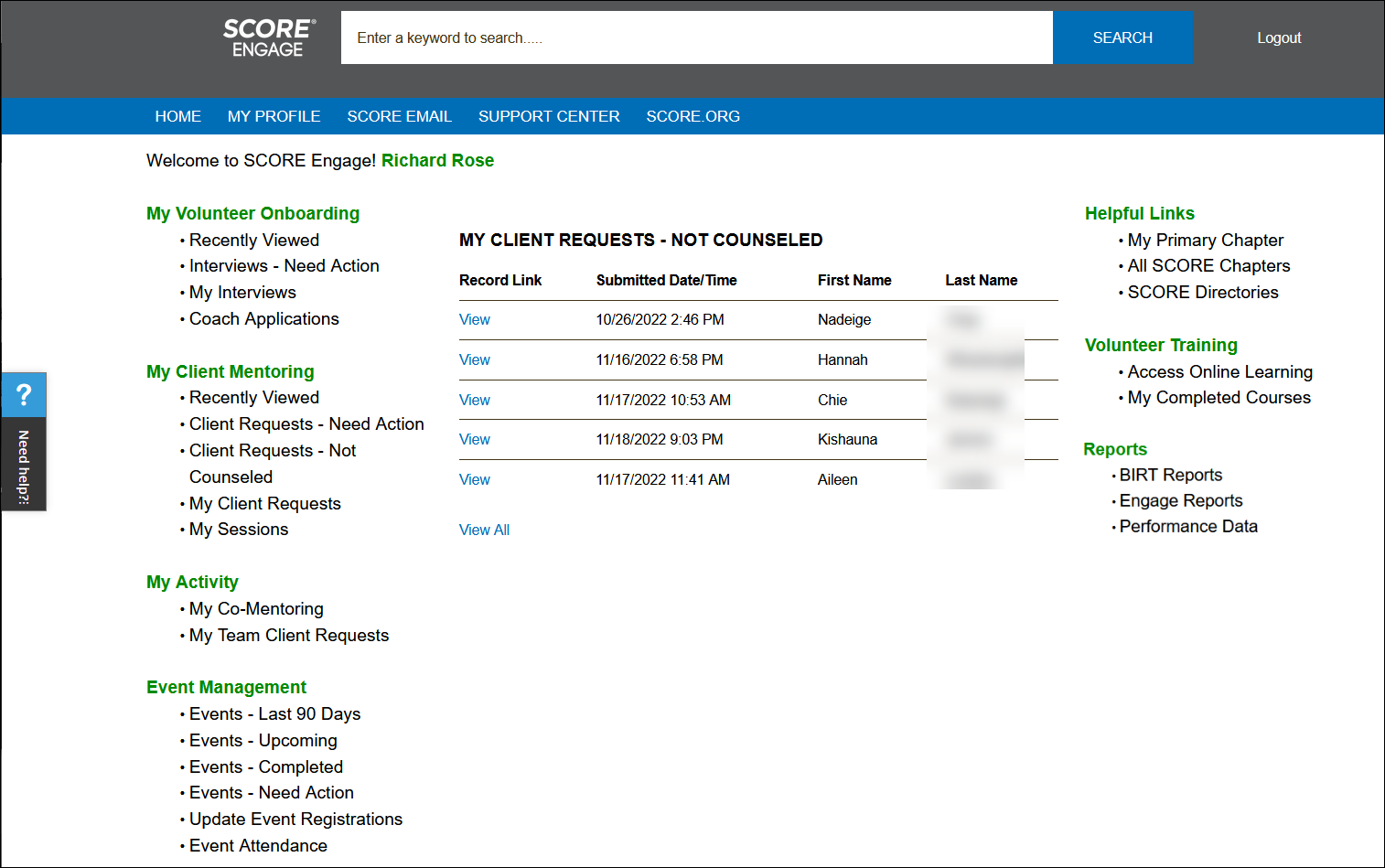
Task: Open Events - Need Action link
Action: [271, 792]
